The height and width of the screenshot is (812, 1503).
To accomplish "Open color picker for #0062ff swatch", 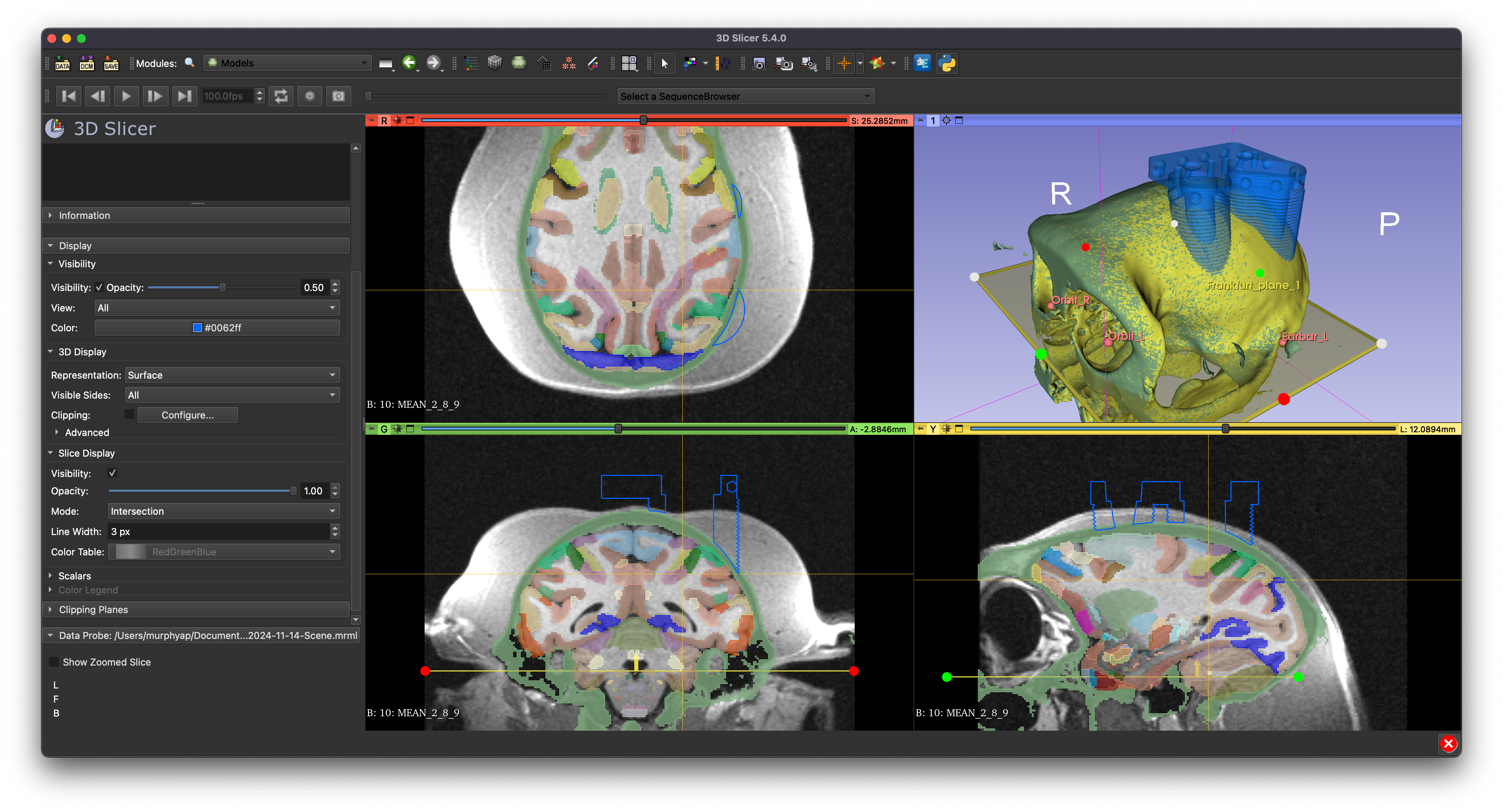I will point(216,328).
